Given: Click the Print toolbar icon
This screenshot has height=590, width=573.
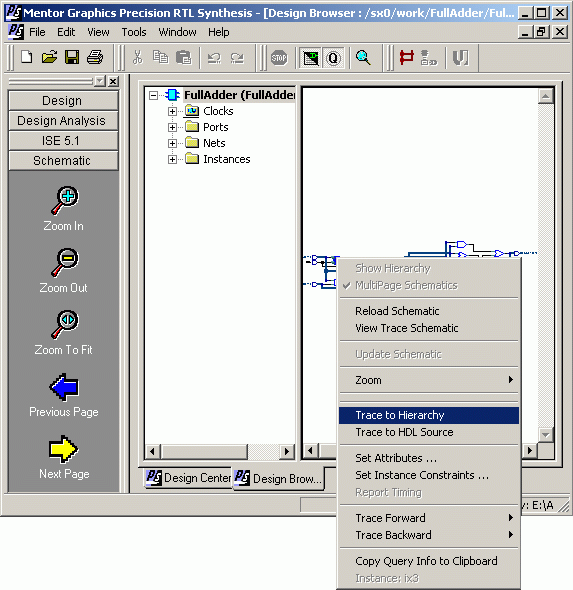Looking at the screenshot, I should coord(95,58).
